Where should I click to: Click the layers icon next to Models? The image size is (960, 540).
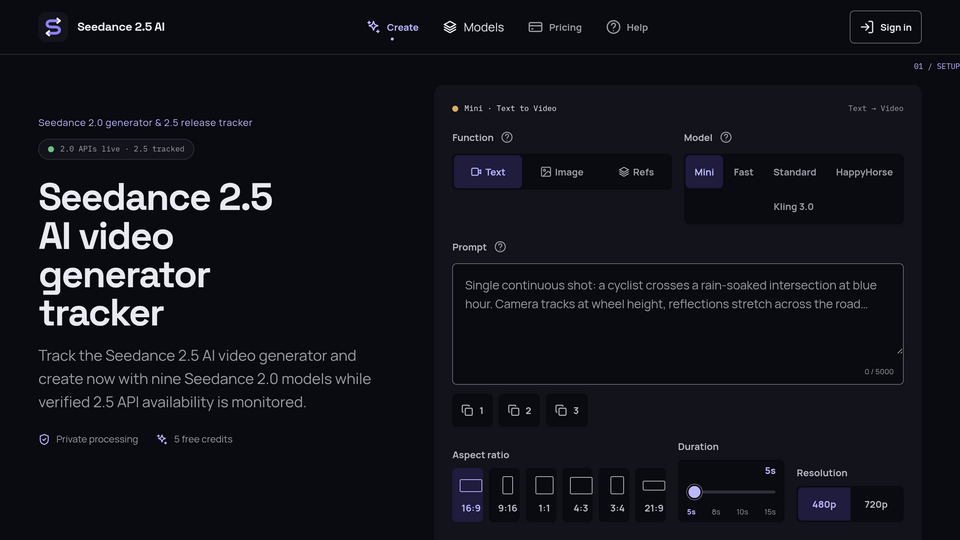450,27
